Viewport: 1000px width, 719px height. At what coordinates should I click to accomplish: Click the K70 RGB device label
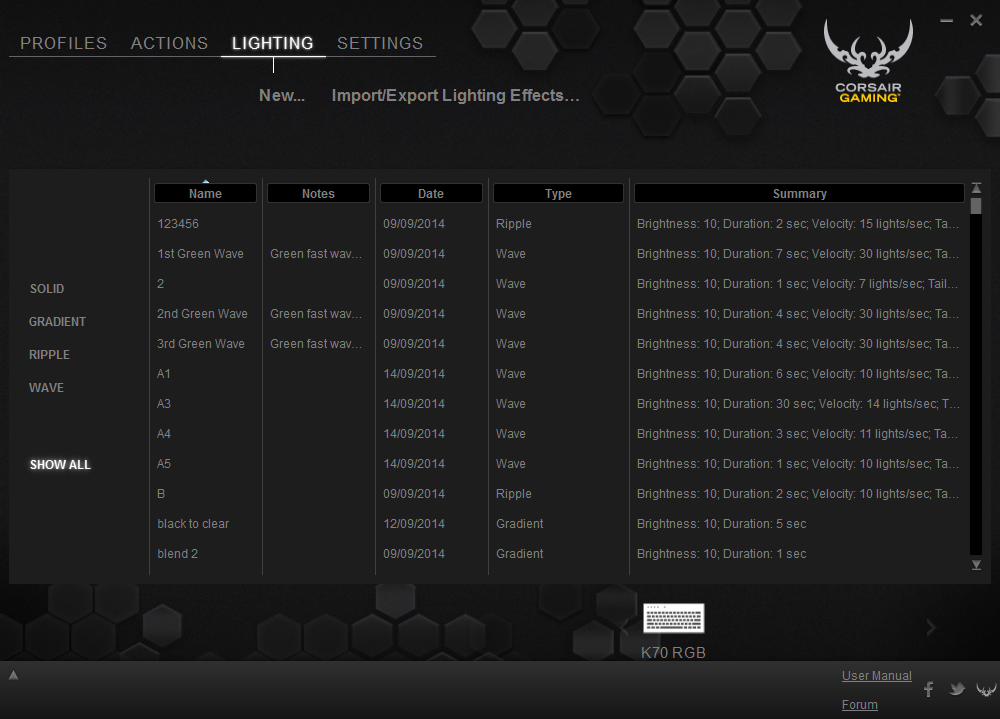(x=673, y=653)
